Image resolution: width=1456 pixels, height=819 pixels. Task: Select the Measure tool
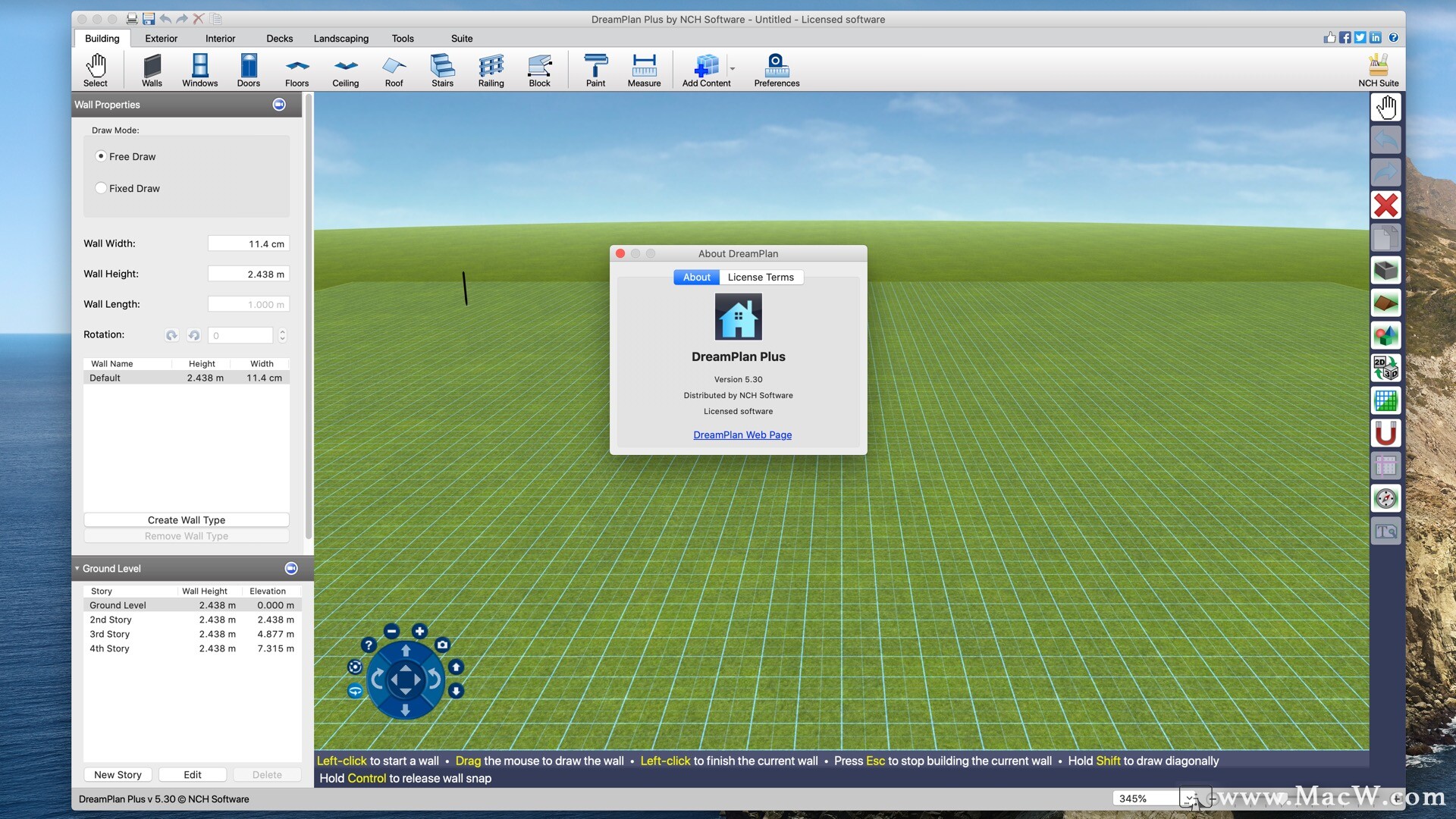643,68
